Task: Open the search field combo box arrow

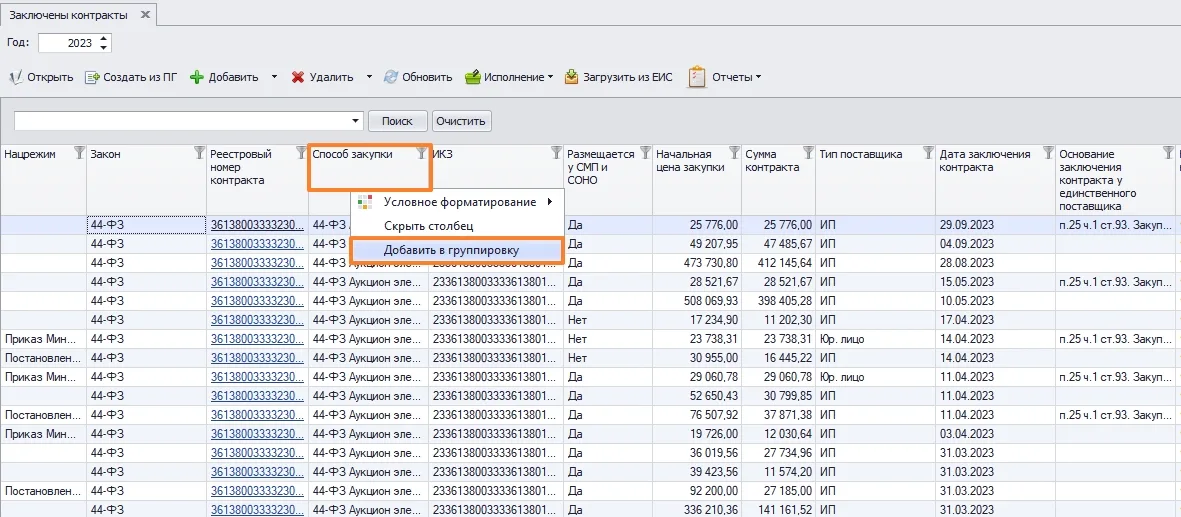Action: pos(356,121)
